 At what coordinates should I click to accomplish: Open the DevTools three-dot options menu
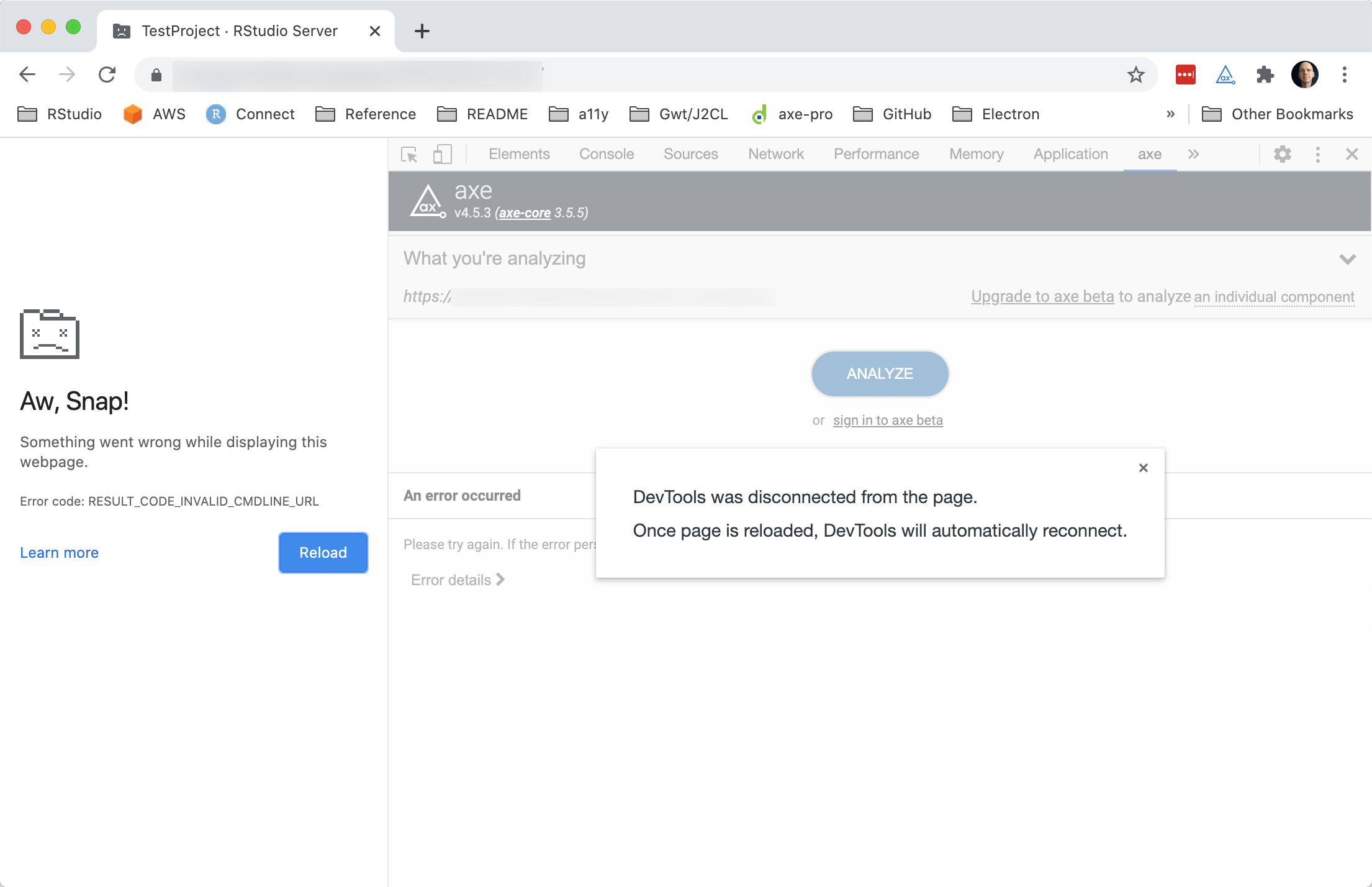(x=1317, y=154)
